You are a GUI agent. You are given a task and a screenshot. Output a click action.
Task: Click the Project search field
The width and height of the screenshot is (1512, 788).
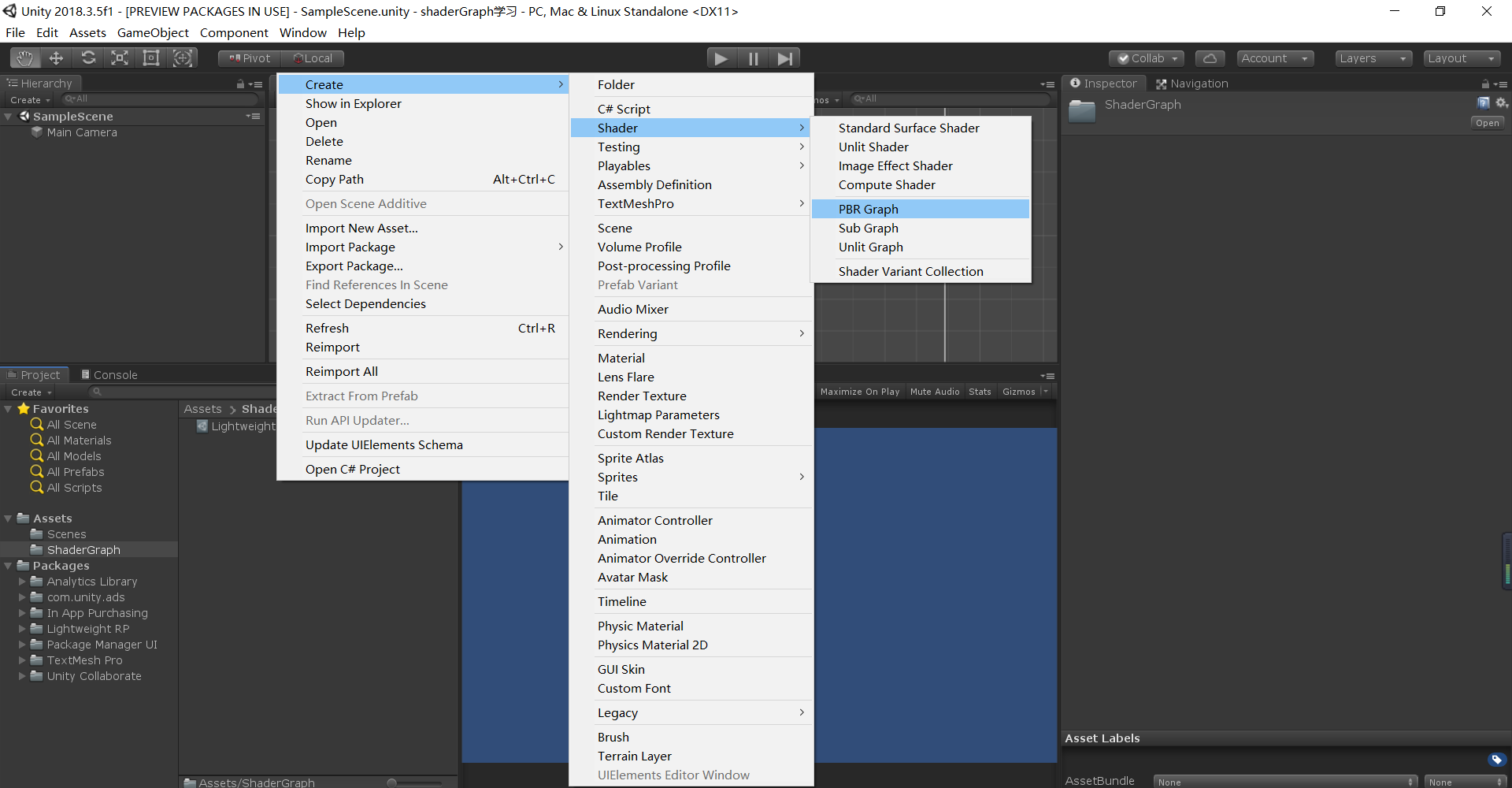click(x=181, y=392)
